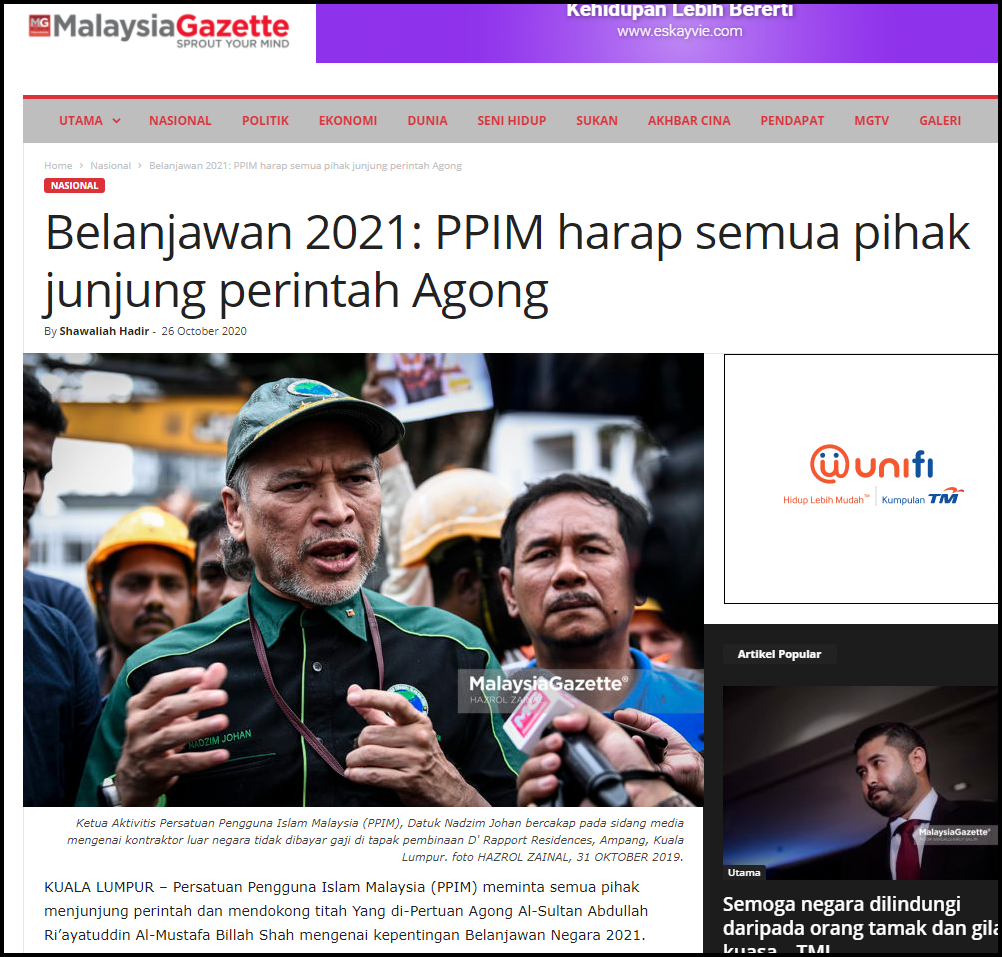Open the eskayvie.com purple ad banner
The height and width of the screenshot is (957, 1002).
click(657, 33)
